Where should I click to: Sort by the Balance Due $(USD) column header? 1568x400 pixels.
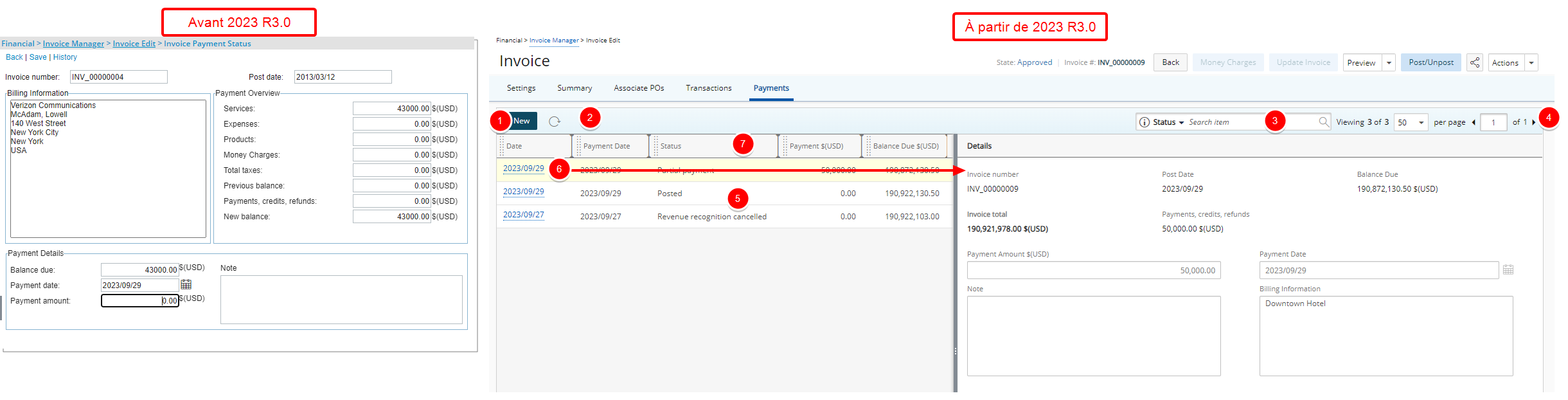pos(905,146)
